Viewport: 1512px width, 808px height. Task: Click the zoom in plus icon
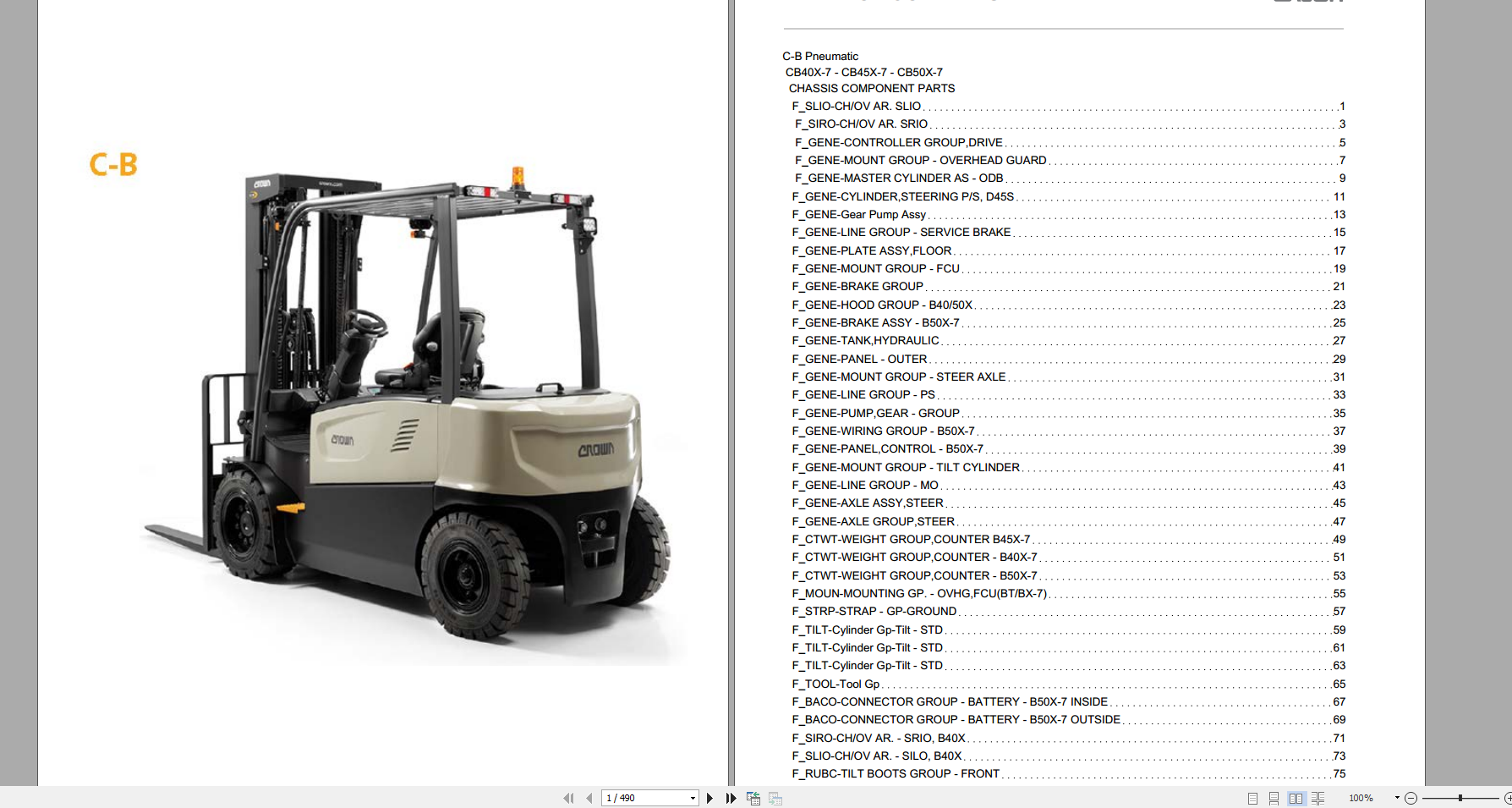[x=1508, y=798]
